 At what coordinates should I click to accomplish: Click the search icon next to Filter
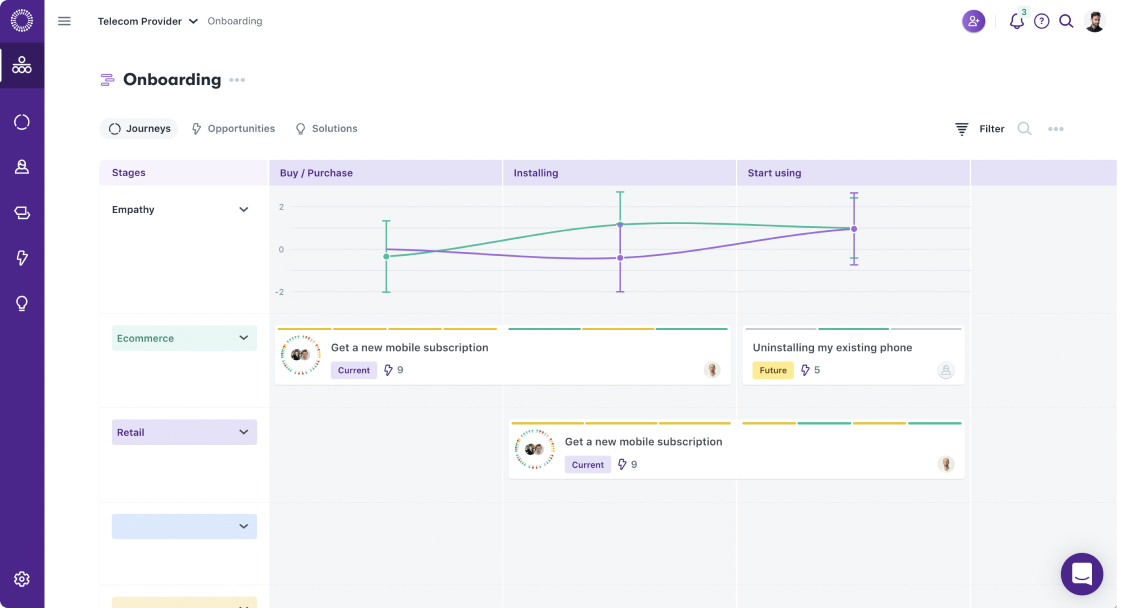tap(1025, 129)
